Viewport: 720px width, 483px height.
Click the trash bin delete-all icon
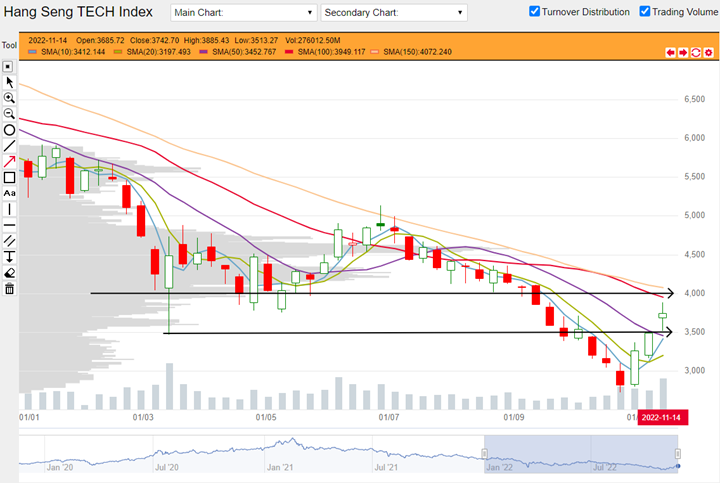coord(9,289)
